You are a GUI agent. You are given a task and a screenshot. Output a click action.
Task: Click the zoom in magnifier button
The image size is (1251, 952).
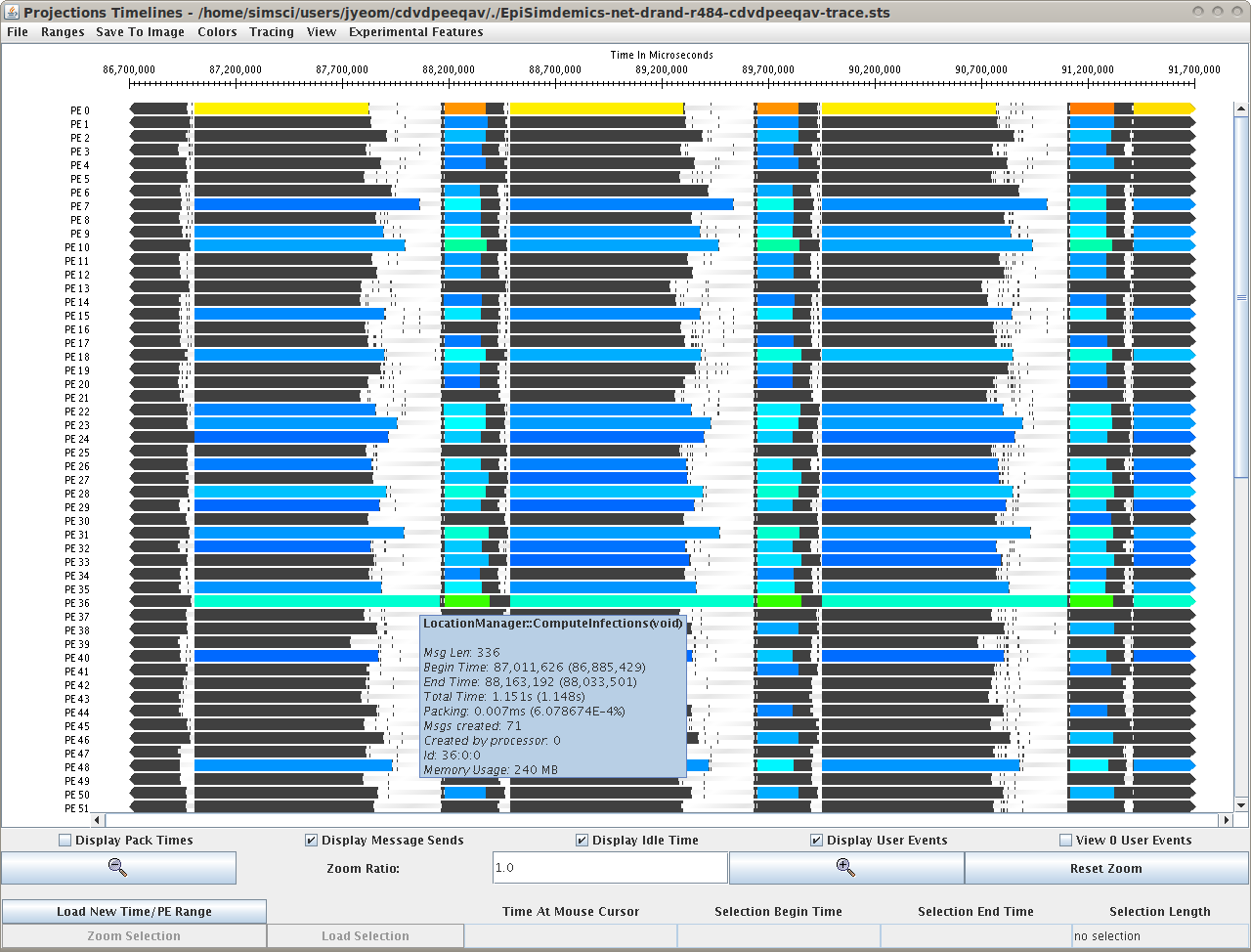point(845,868)
